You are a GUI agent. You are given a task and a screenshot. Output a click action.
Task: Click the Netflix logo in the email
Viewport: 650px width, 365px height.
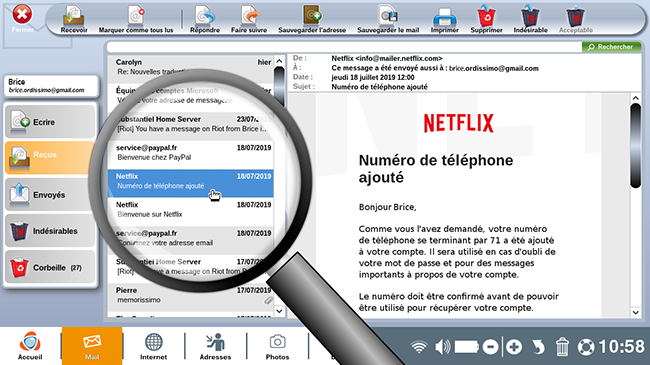tap(458, 123)
